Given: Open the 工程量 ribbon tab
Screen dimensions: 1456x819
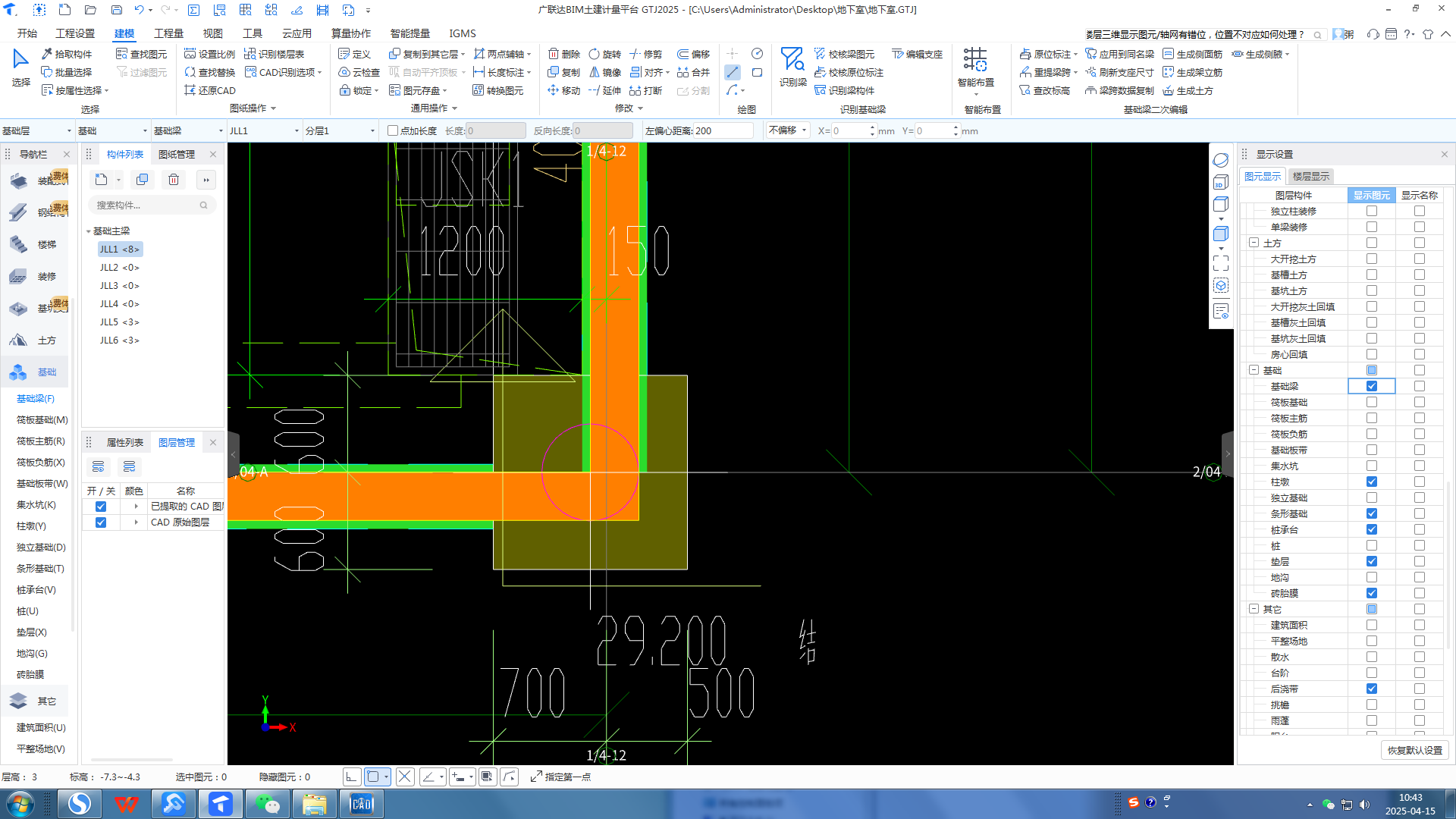Looking at the screenshot, I should 168,33.
